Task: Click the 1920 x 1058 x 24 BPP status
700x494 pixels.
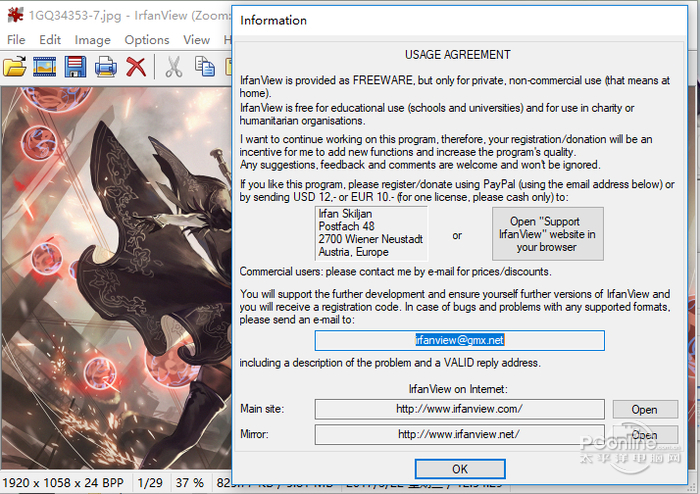Action: (63, 483)
